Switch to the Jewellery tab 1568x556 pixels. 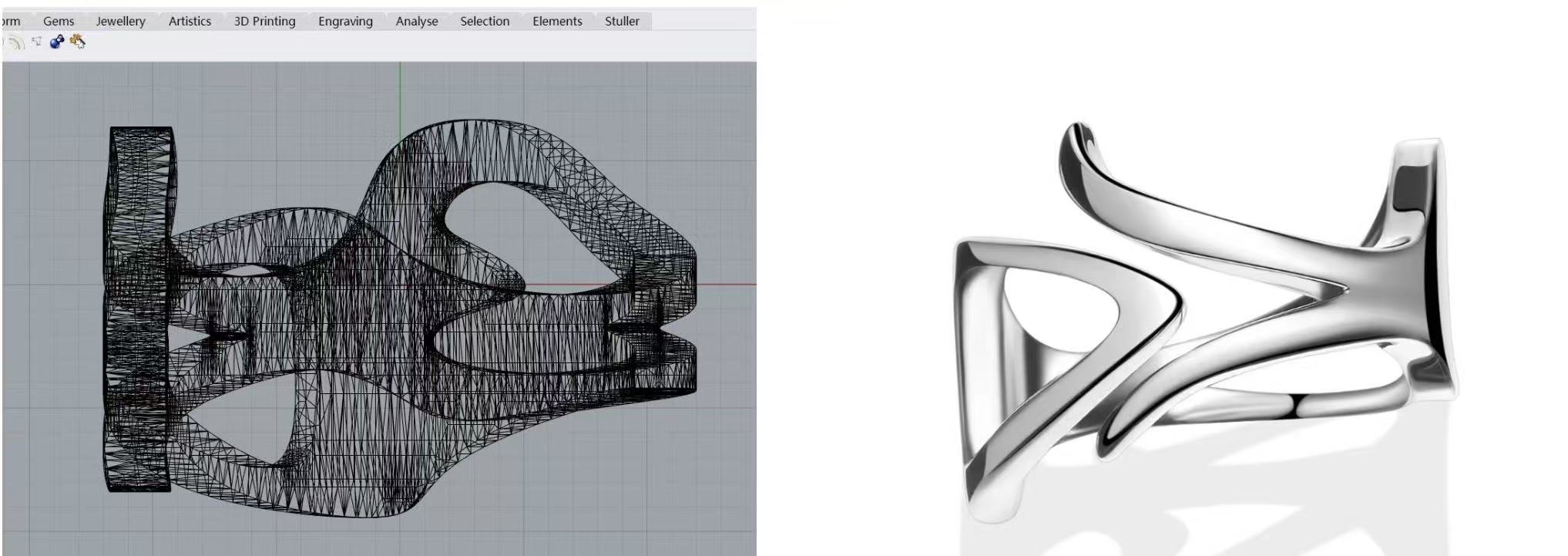click(x=120, y=22)
